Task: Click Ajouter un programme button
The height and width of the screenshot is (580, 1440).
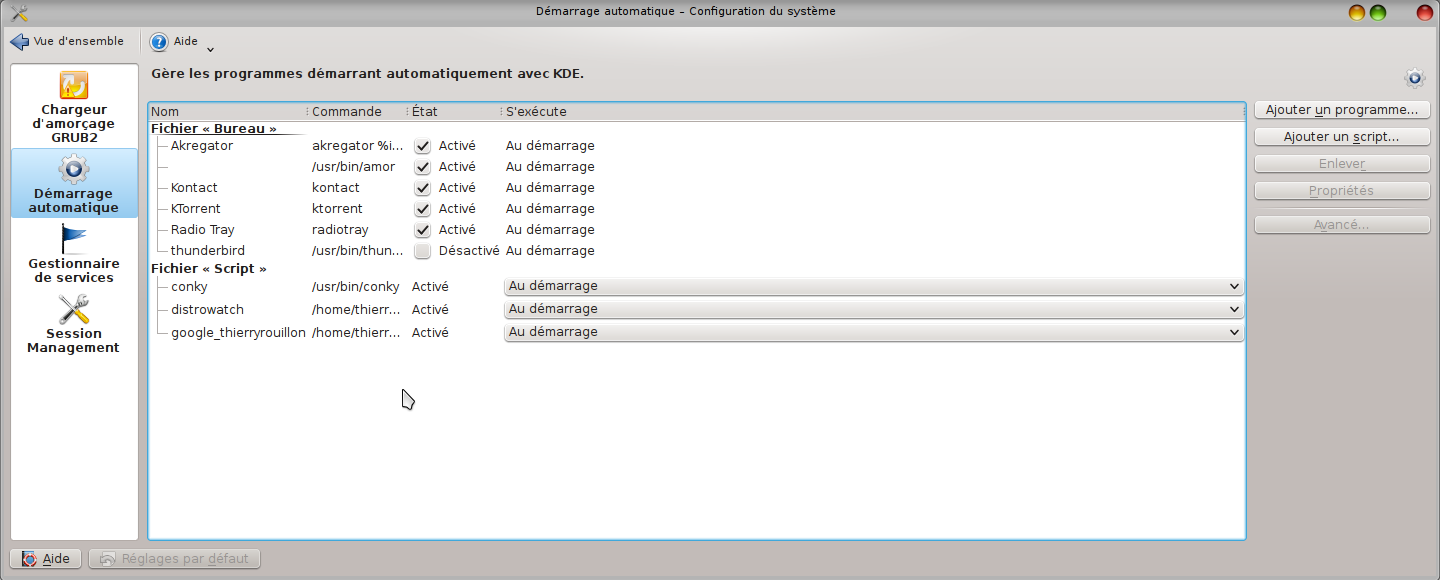Action: [x=1342, y=110]
